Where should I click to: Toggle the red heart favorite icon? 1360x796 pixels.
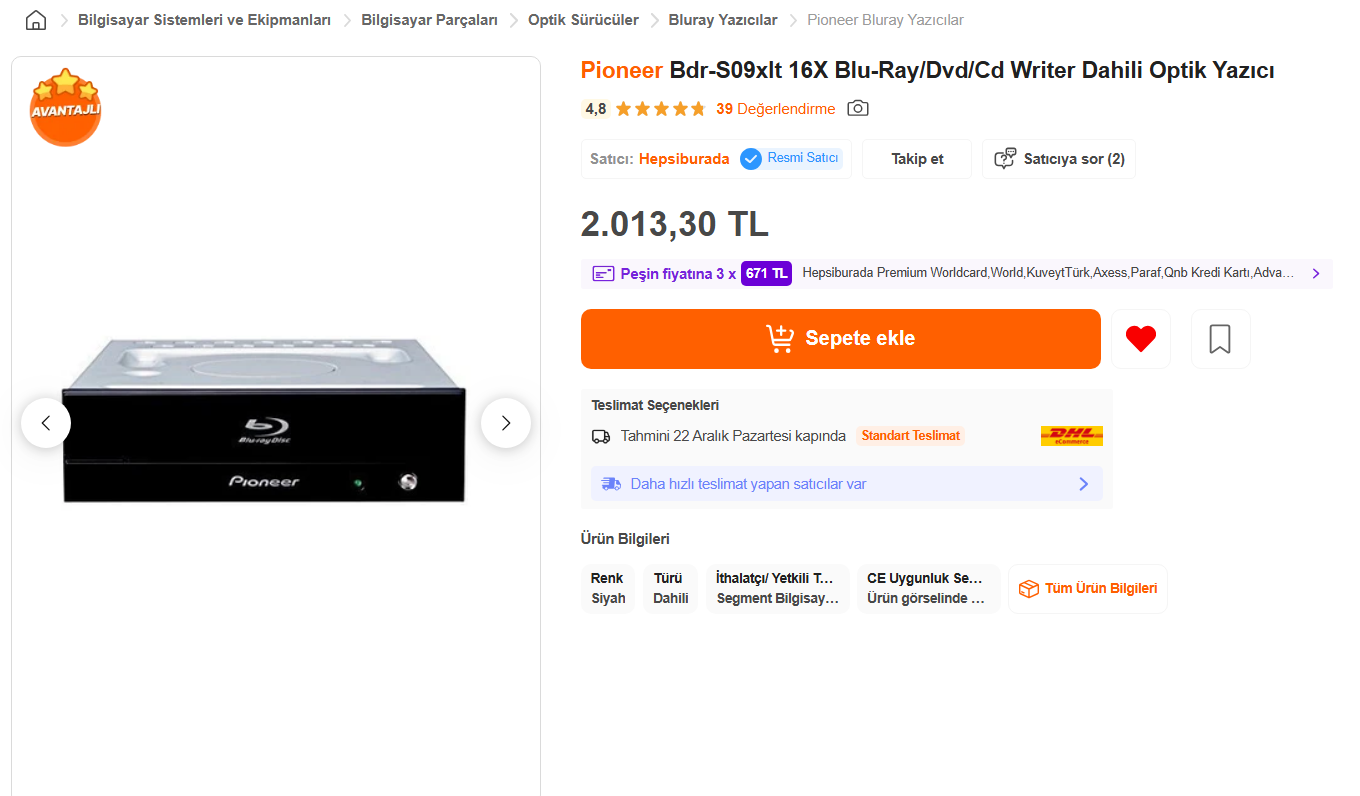(1140, 339)
